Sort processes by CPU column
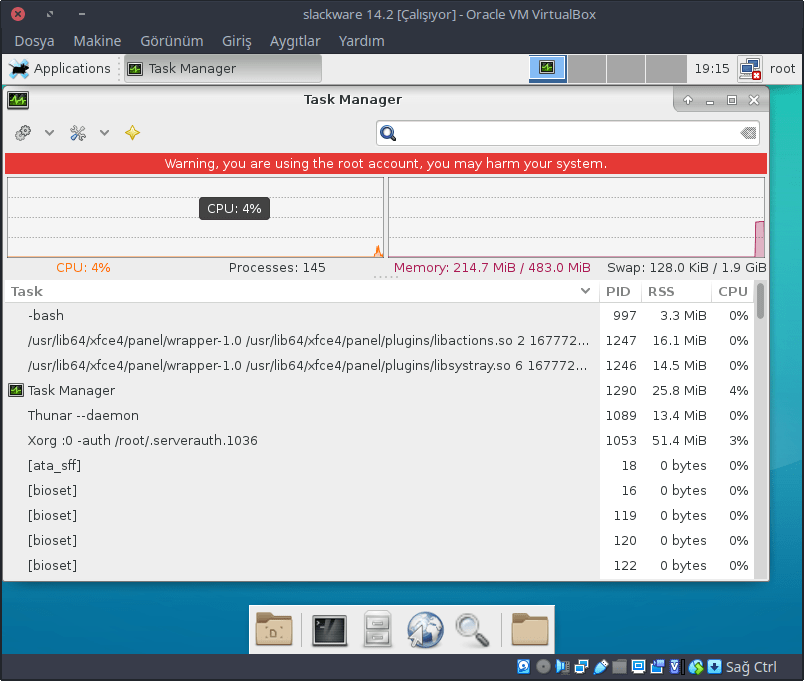Screen dimensions: 804x681 click(733, 291)
